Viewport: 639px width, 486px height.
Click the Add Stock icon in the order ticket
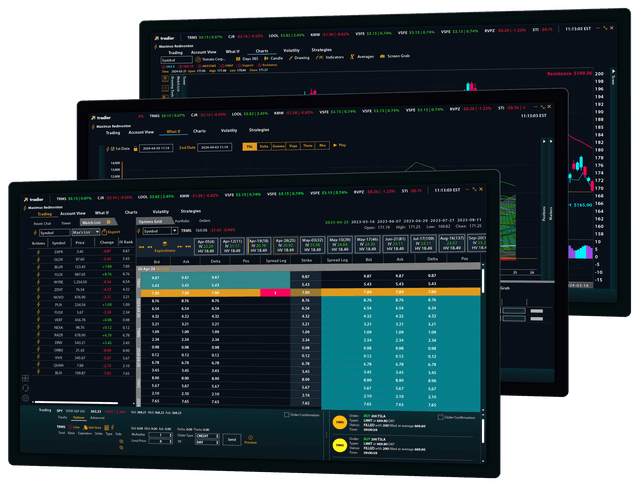pos(85,427)
